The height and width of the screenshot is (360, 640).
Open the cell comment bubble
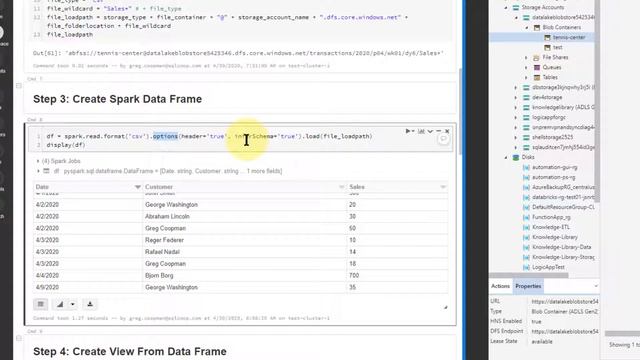point(443,139)
